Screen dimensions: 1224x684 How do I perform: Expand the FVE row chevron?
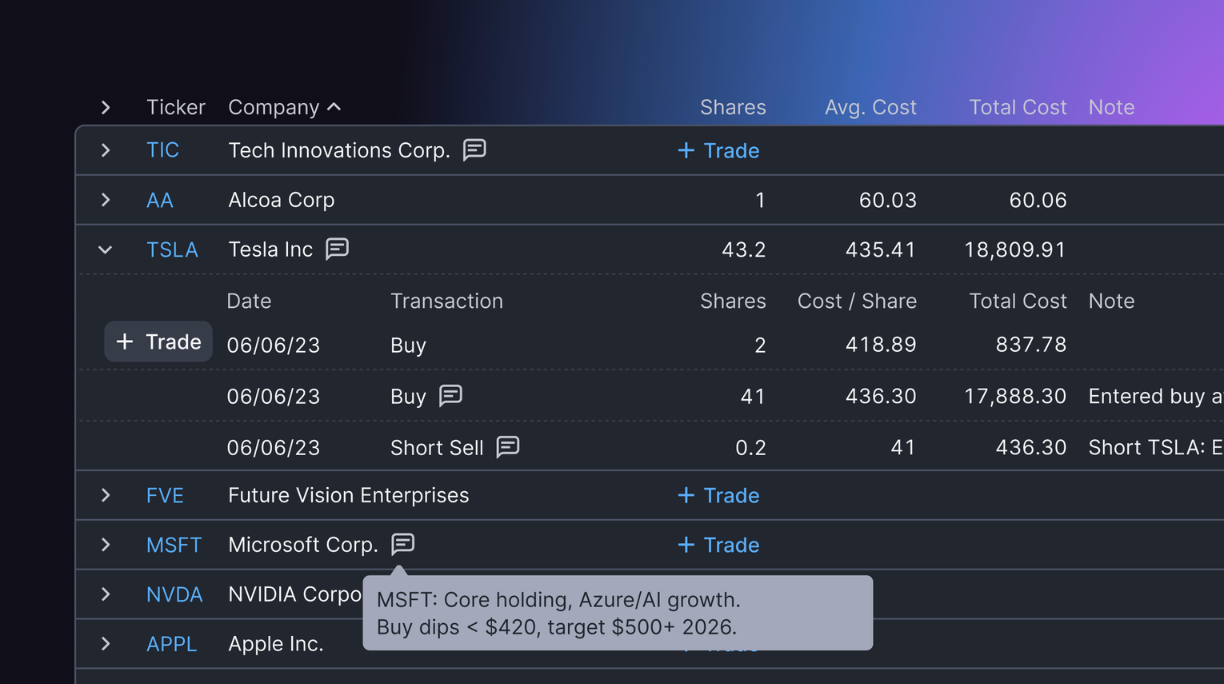pos(105,495)
